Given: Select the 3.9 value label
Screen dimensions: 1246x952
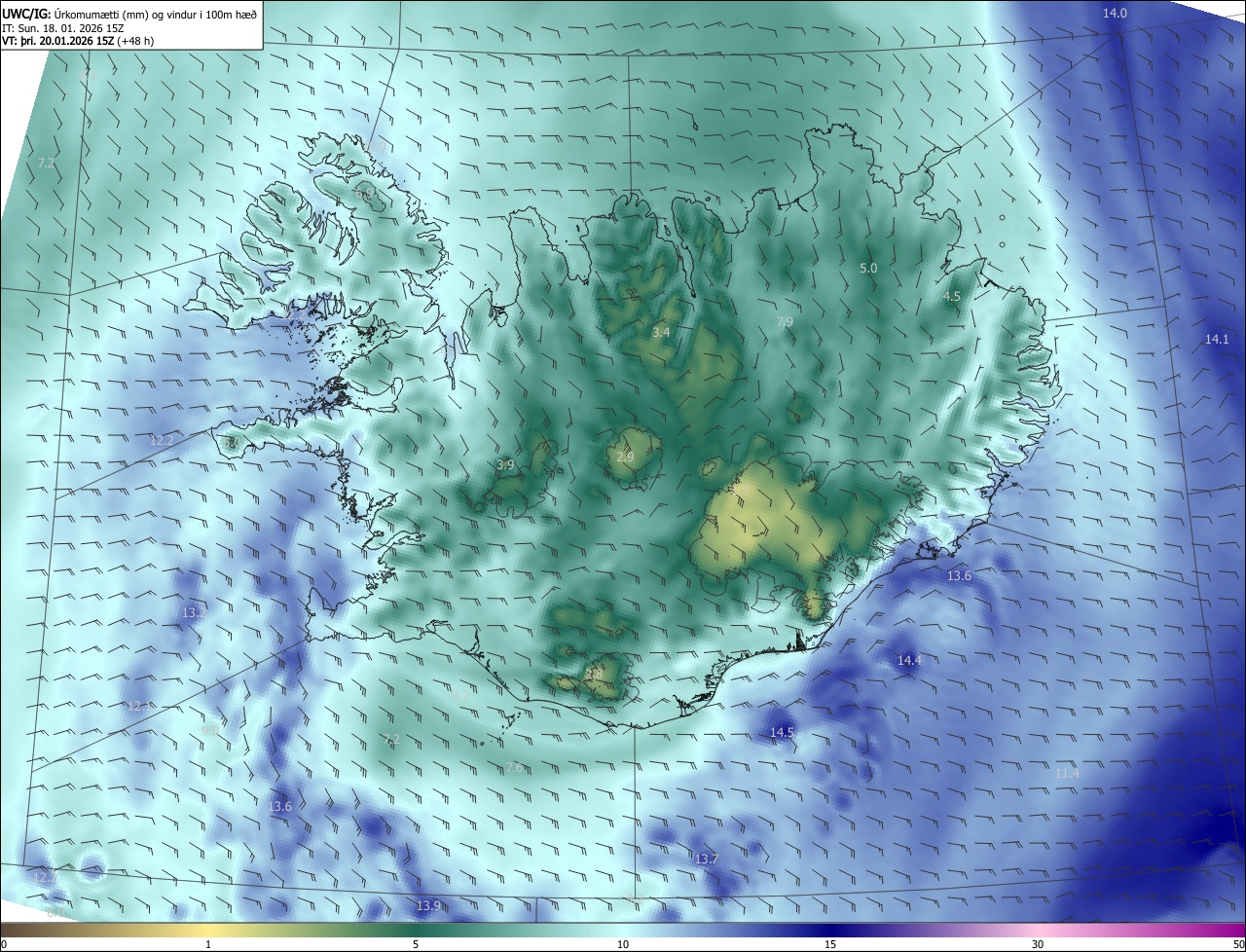Looking at the screenshot, I should (505, 465).
